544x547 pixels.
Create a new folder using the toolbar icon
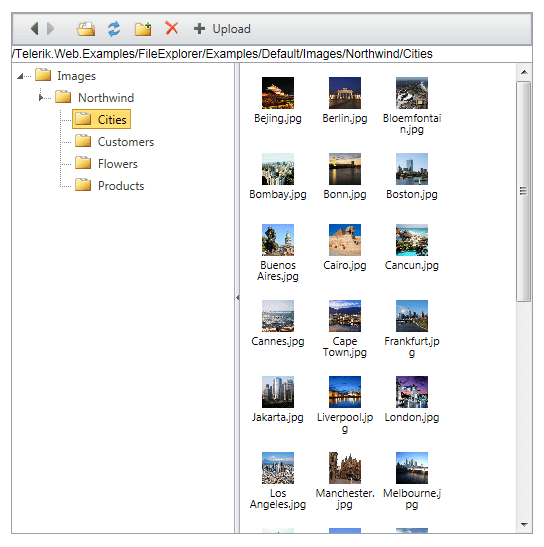143,29
